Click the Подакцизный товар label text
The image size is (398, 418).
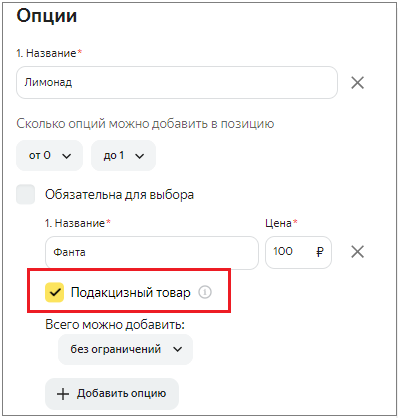131,292
